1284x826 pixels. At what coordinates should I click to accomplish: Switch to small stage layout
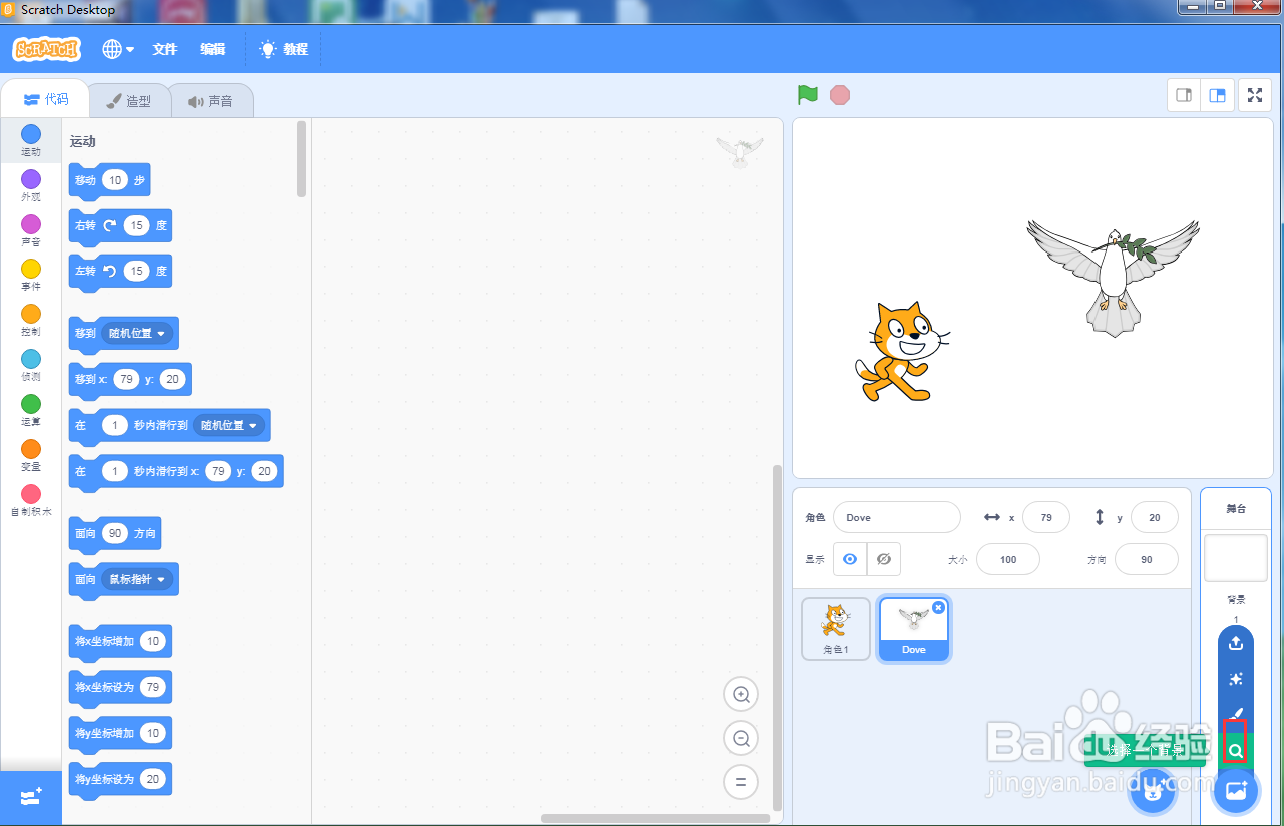point(1184,95)
